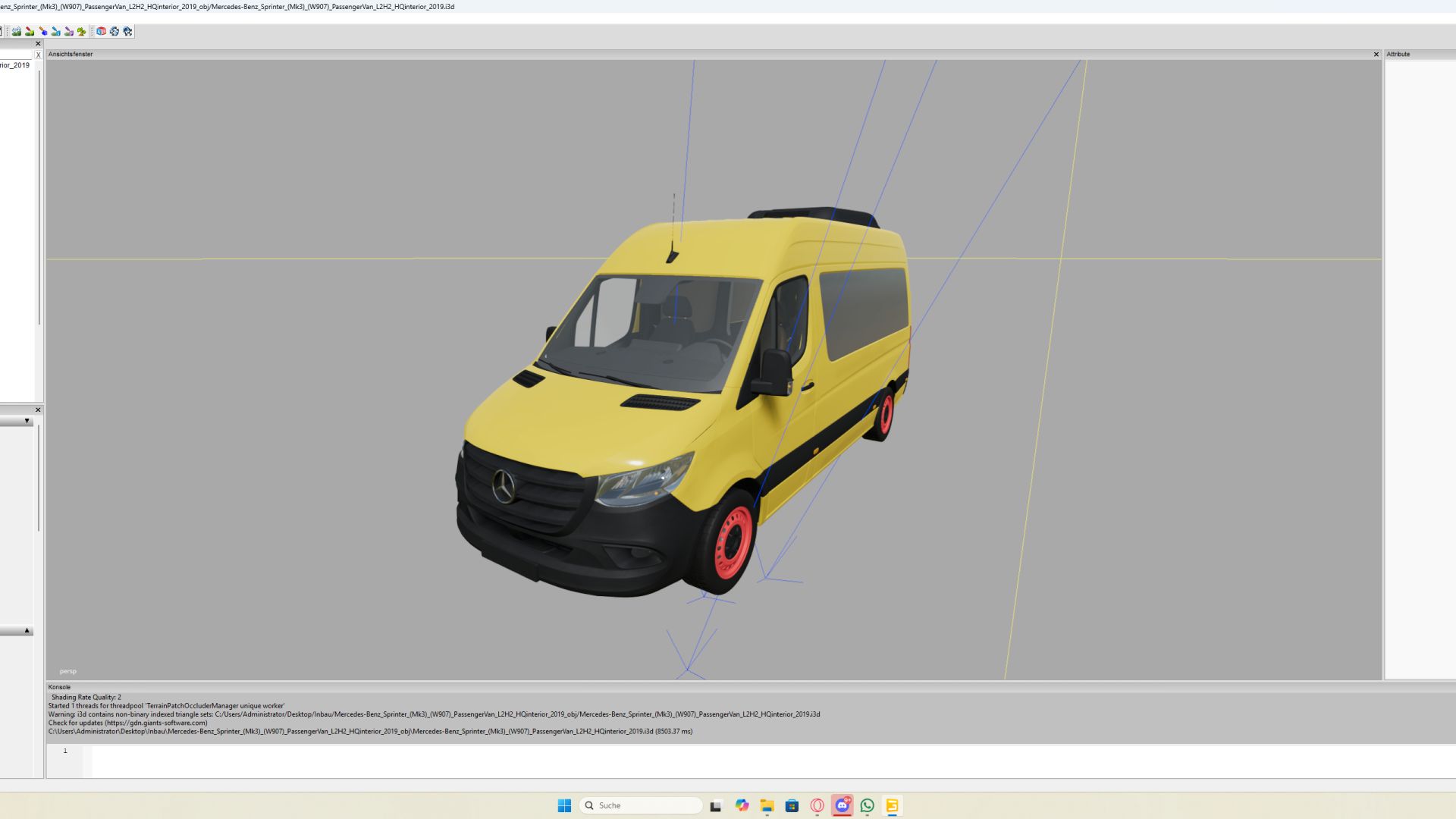The width and height of the screenshot is (1456, 819).
Task: Open File Explorer in the taskbar
Action: coord(766,805)
